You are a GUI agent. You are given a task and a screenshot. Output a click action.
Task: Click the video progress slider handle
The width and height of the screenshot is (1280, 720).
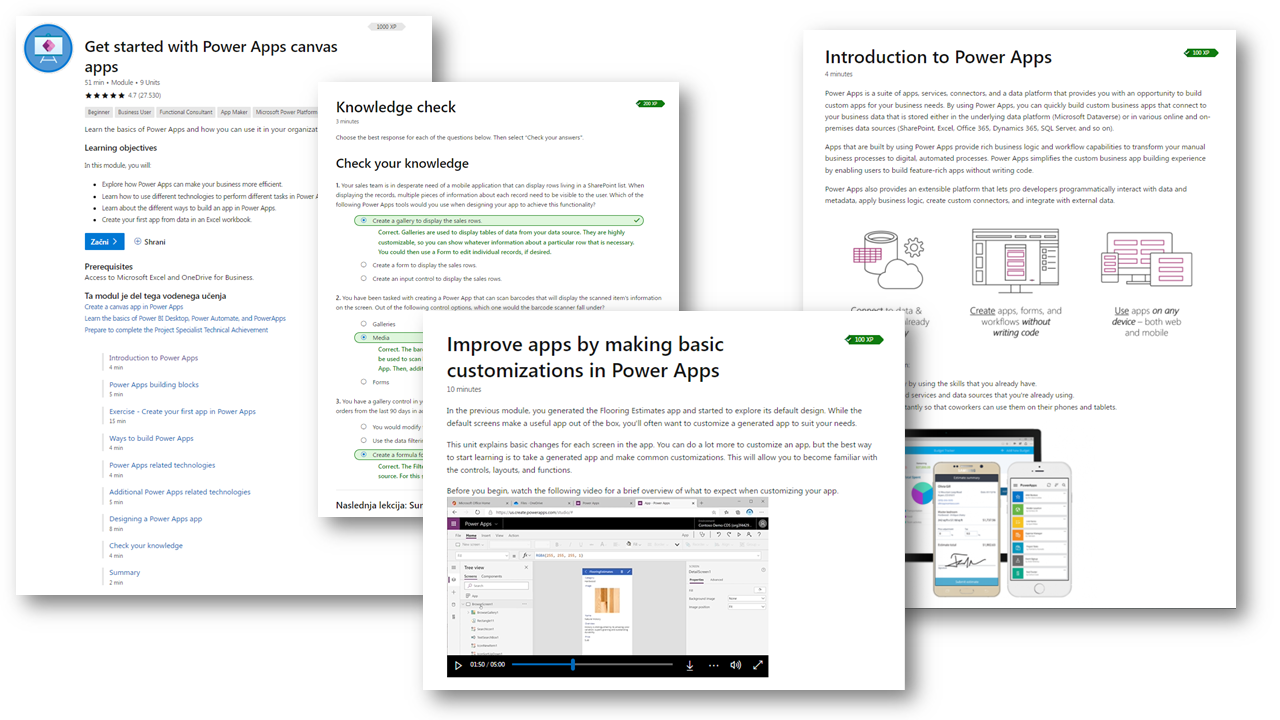pos(573,665)
